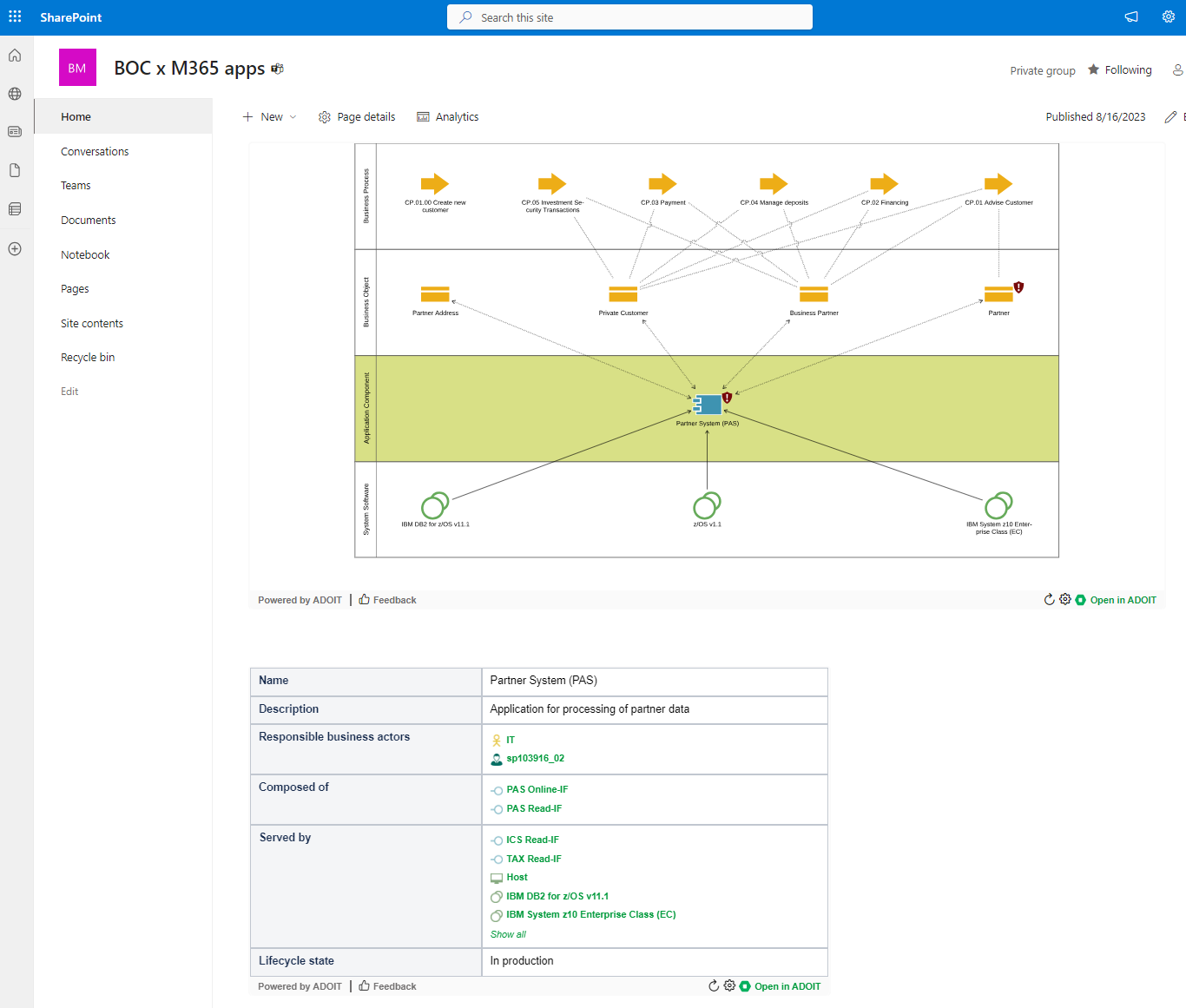Select the z/OS v1.1 system software icon

click(x=707, y=505)
